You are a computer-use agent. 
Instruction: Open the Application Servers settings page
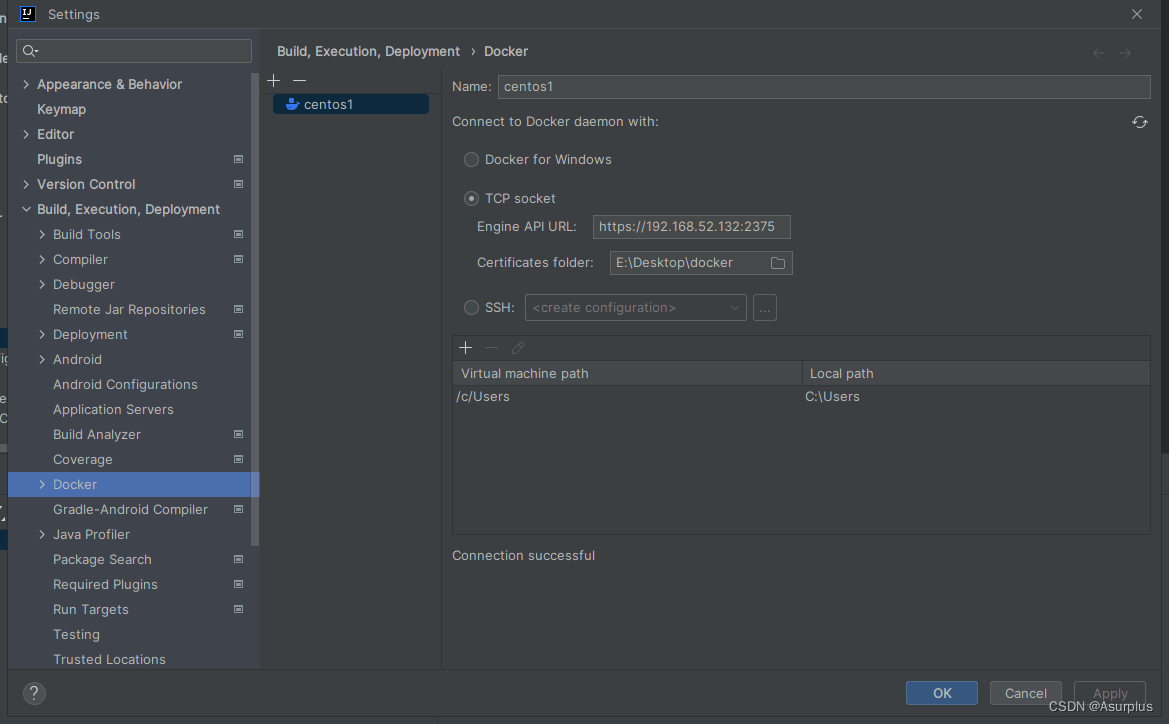(x=113, y=409)
